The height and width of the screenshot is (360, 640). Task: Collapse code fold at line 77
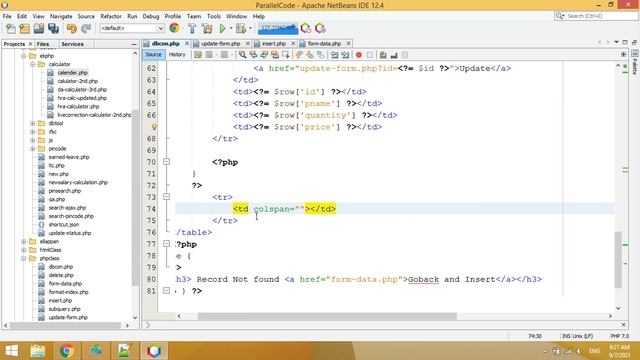(166, 244)
